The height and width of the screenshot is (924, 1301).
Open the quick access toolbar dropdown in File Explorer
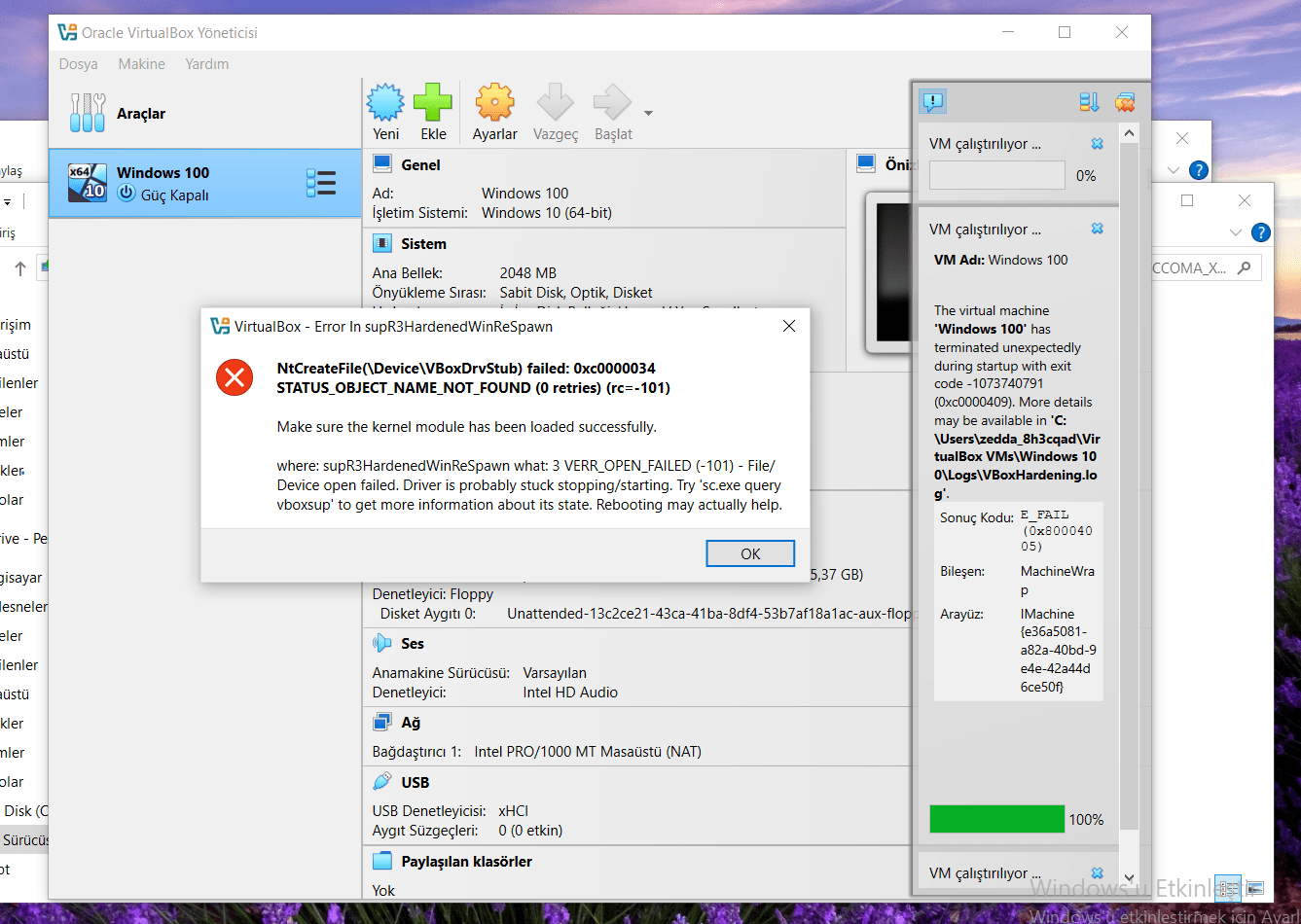point(7,202)
